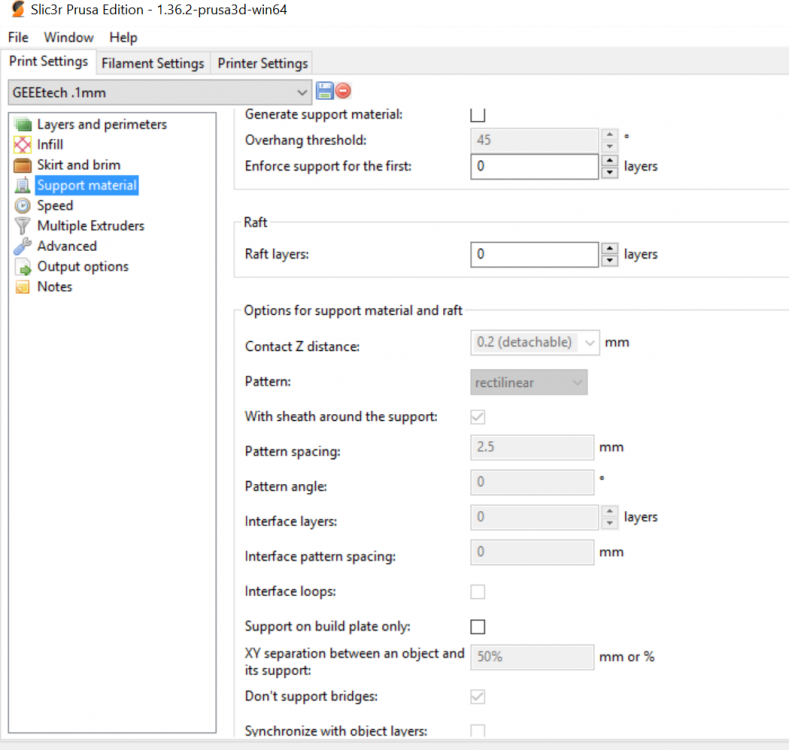
Task: Open Skirt and brim settings
Action: point(78,165)
